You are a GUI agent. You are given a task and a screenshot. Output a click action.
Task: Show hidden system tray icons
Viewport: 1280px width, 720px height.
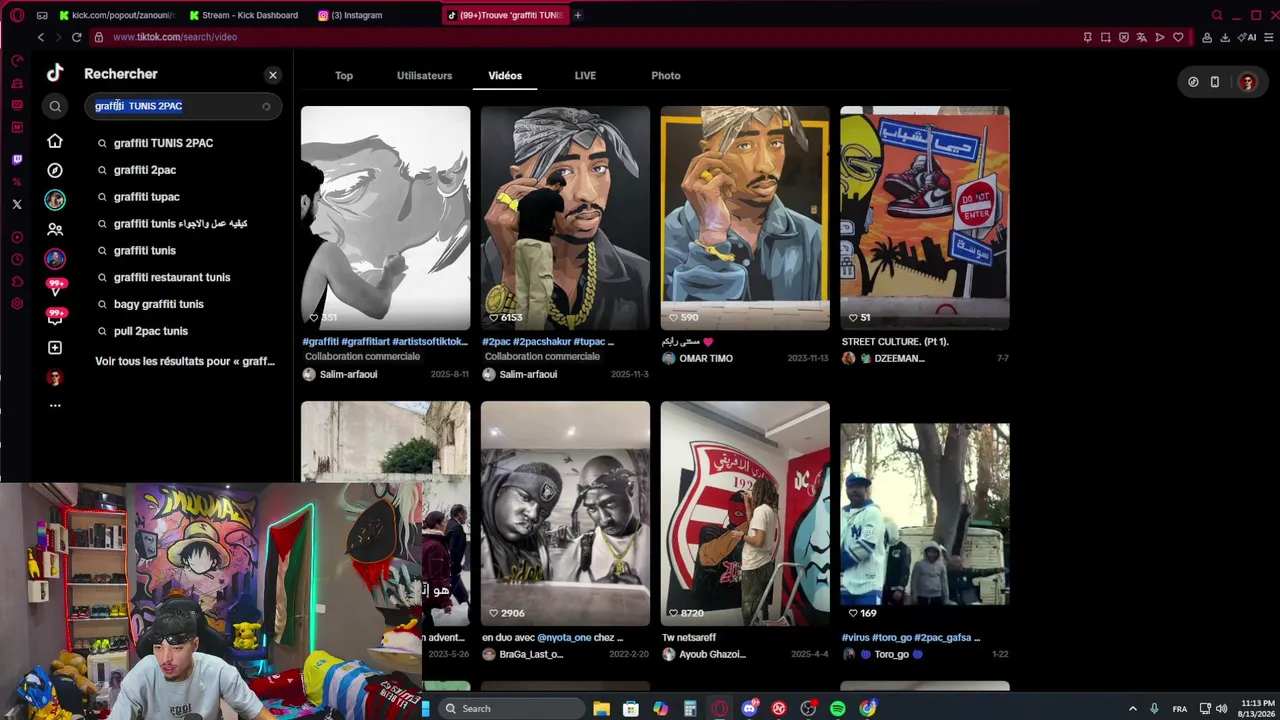[x=1133, y=708]
